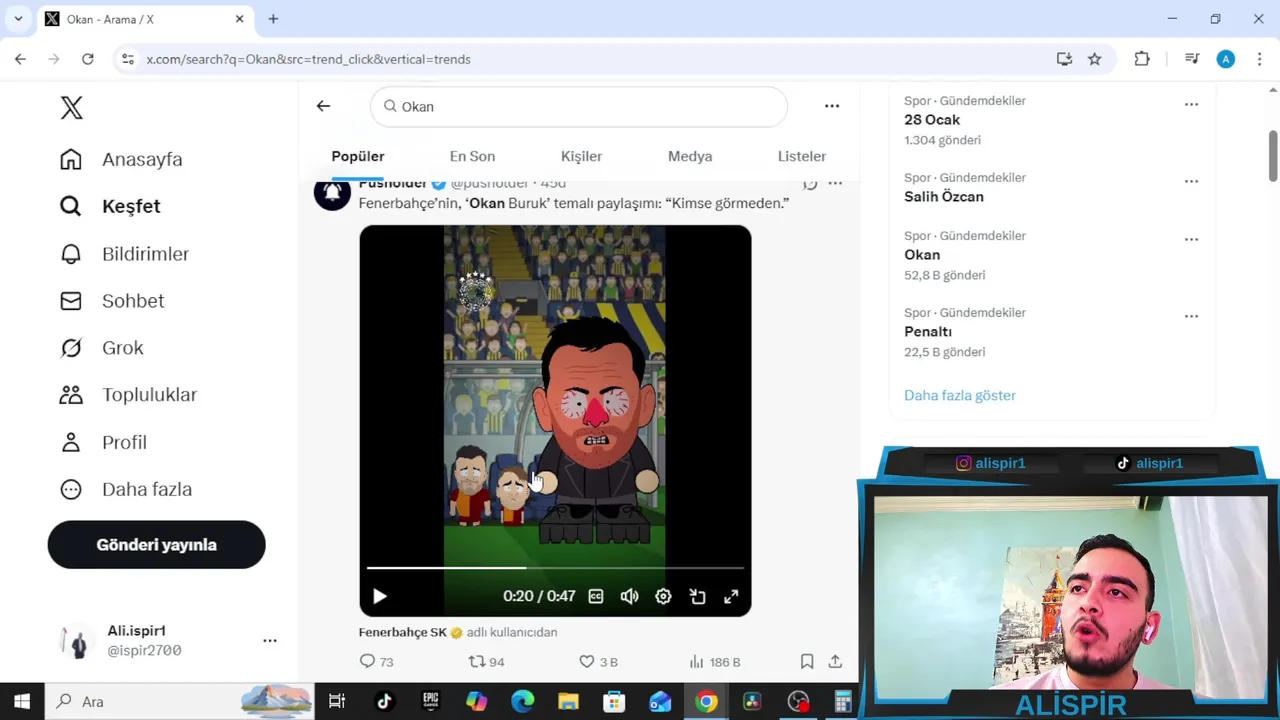Viewport: 1280px width, 720px height.
Task: Switch to the Medya tab
Action: pos(690,156)
